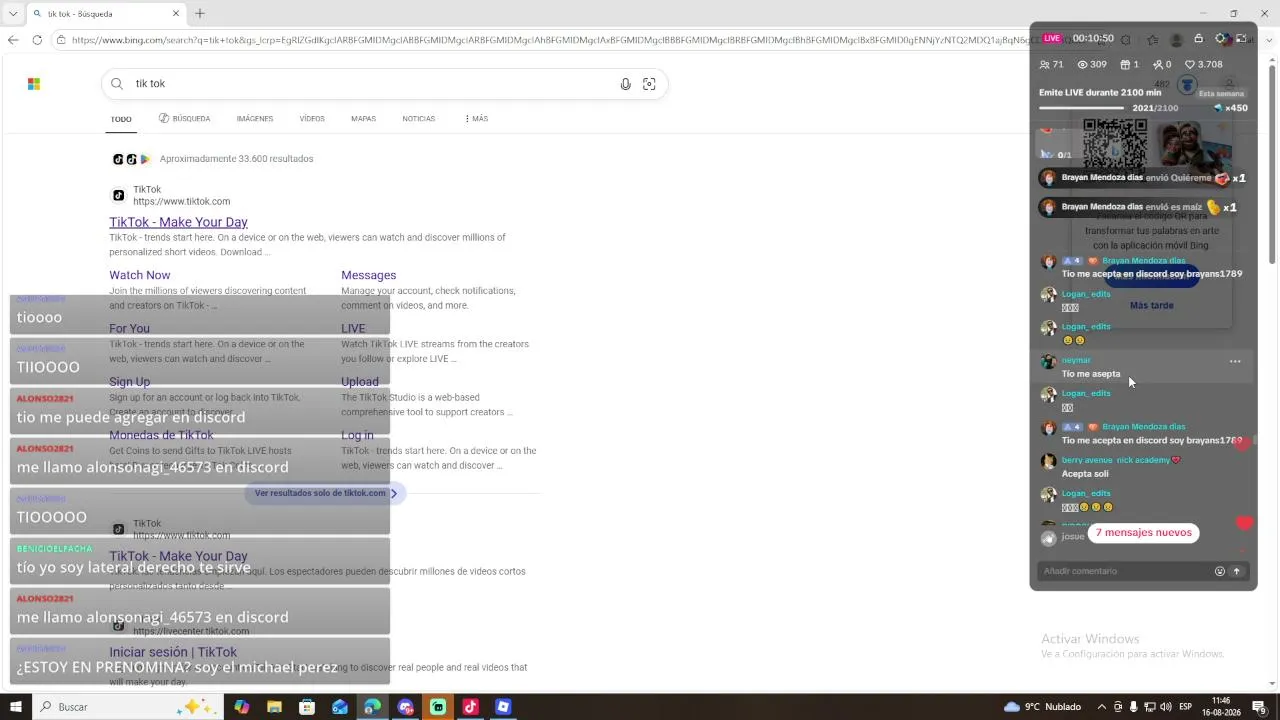Click the heart likes counter showing 3.708
The width and height of the screenshot is (1280, 720).
[x=1204, y=65]
